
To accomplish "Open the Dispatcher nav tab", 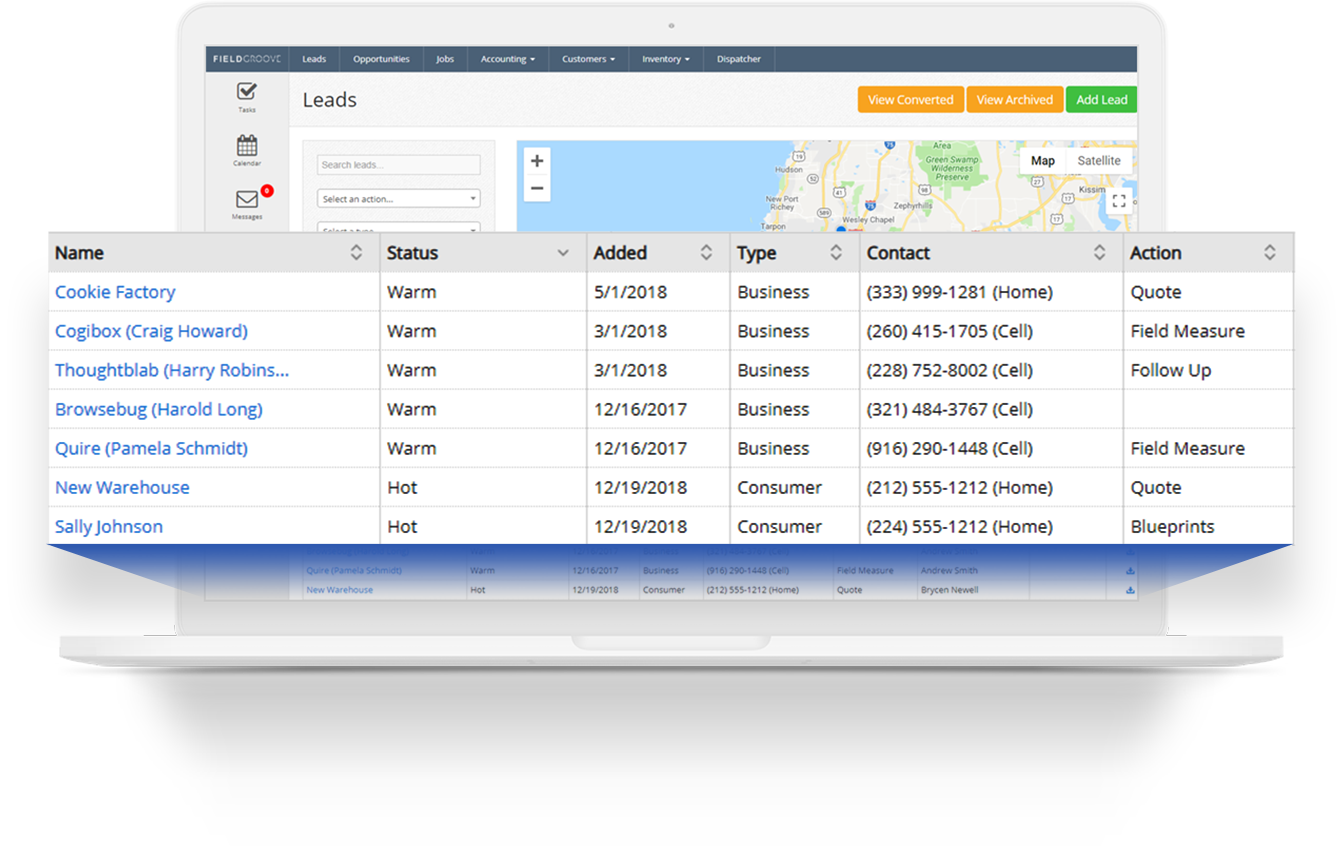I will 739,59.
